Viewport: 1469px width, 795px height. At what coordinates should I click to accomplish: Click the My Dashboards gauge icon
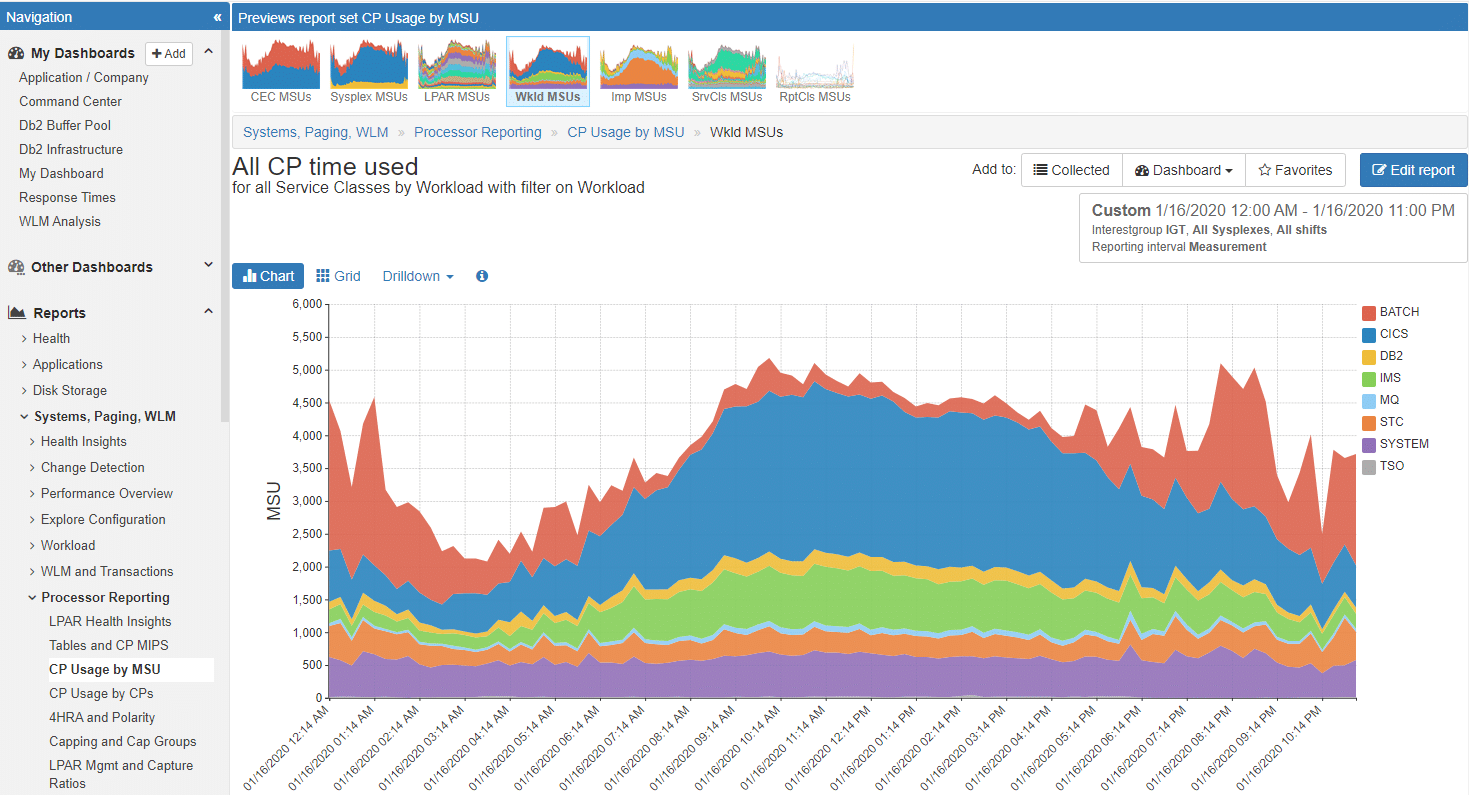click(16, 53)
